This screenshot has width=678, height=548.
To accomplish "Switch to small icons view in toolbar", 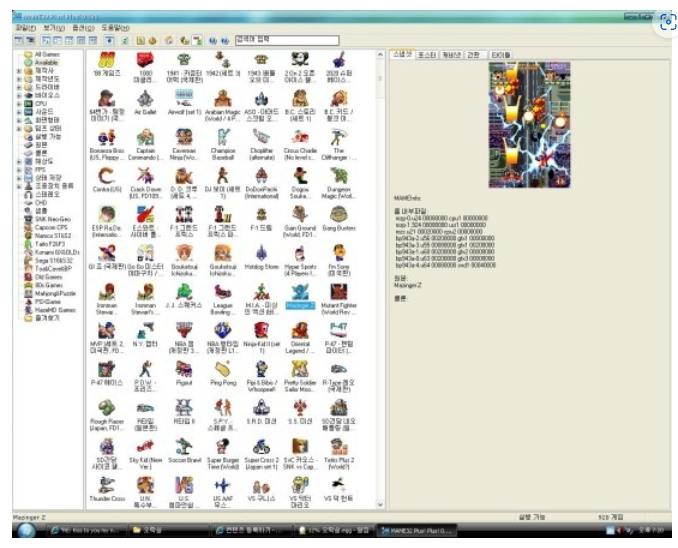I will (x=57, y=40).
